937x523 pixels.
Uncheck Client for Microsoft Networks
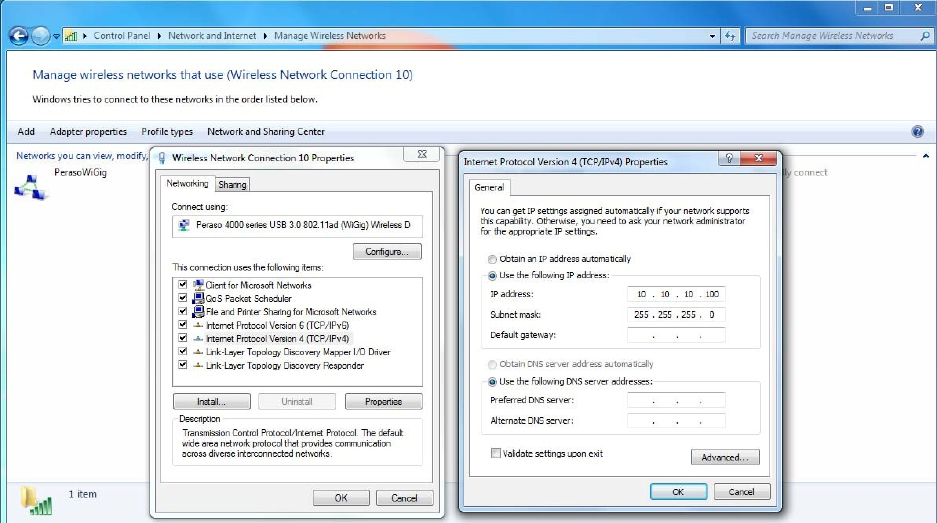183,285
